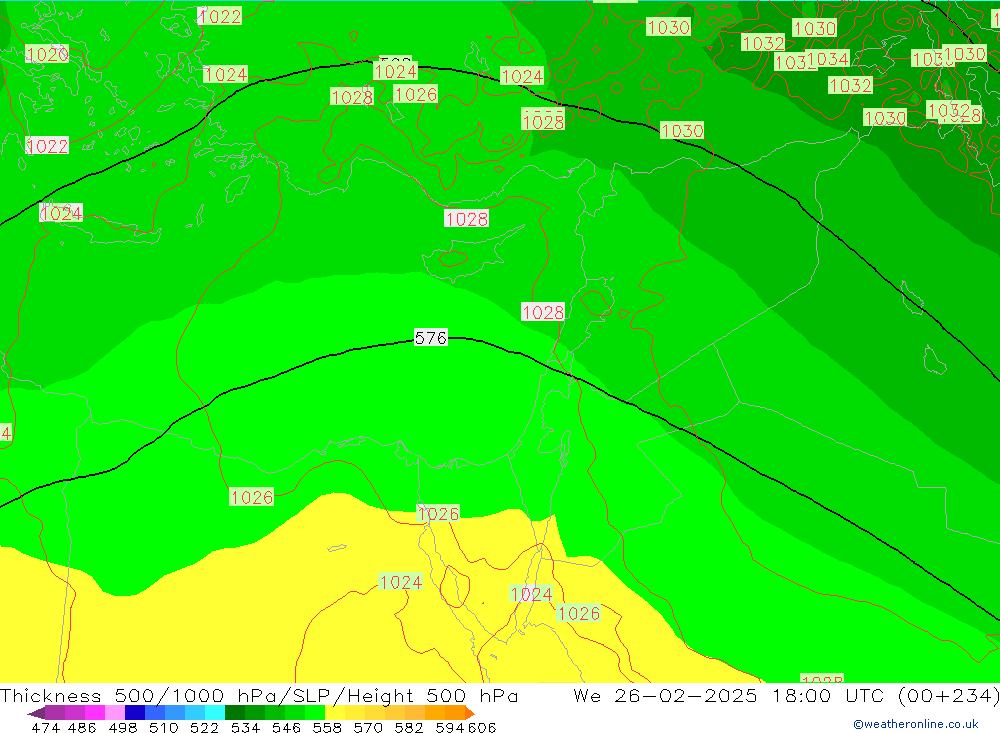Click legend value 474

click(45, 727)
